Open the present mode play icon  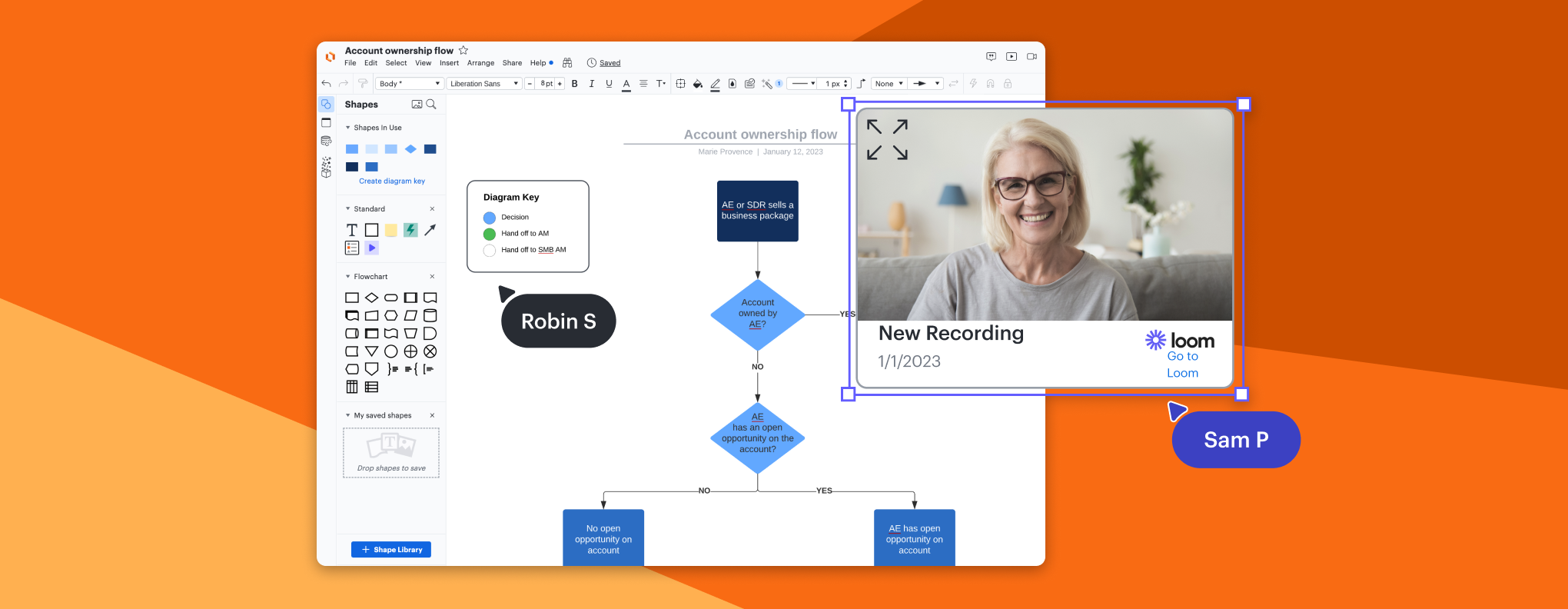click(1012, 56)
